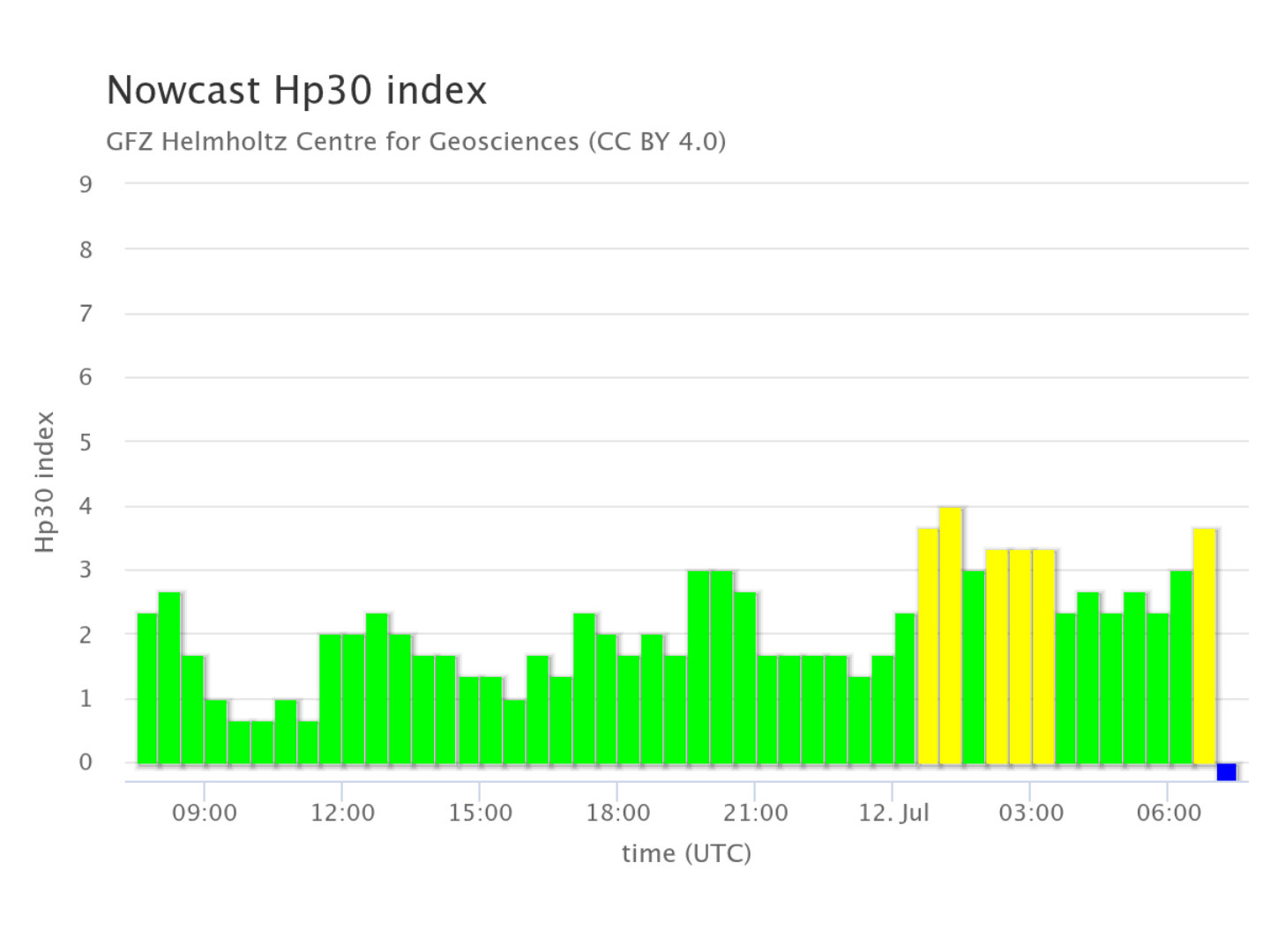Click the 12:00 x-axis label
Image resolution: width=1270 pixels, height=952 pixels.
coord(342,813)
